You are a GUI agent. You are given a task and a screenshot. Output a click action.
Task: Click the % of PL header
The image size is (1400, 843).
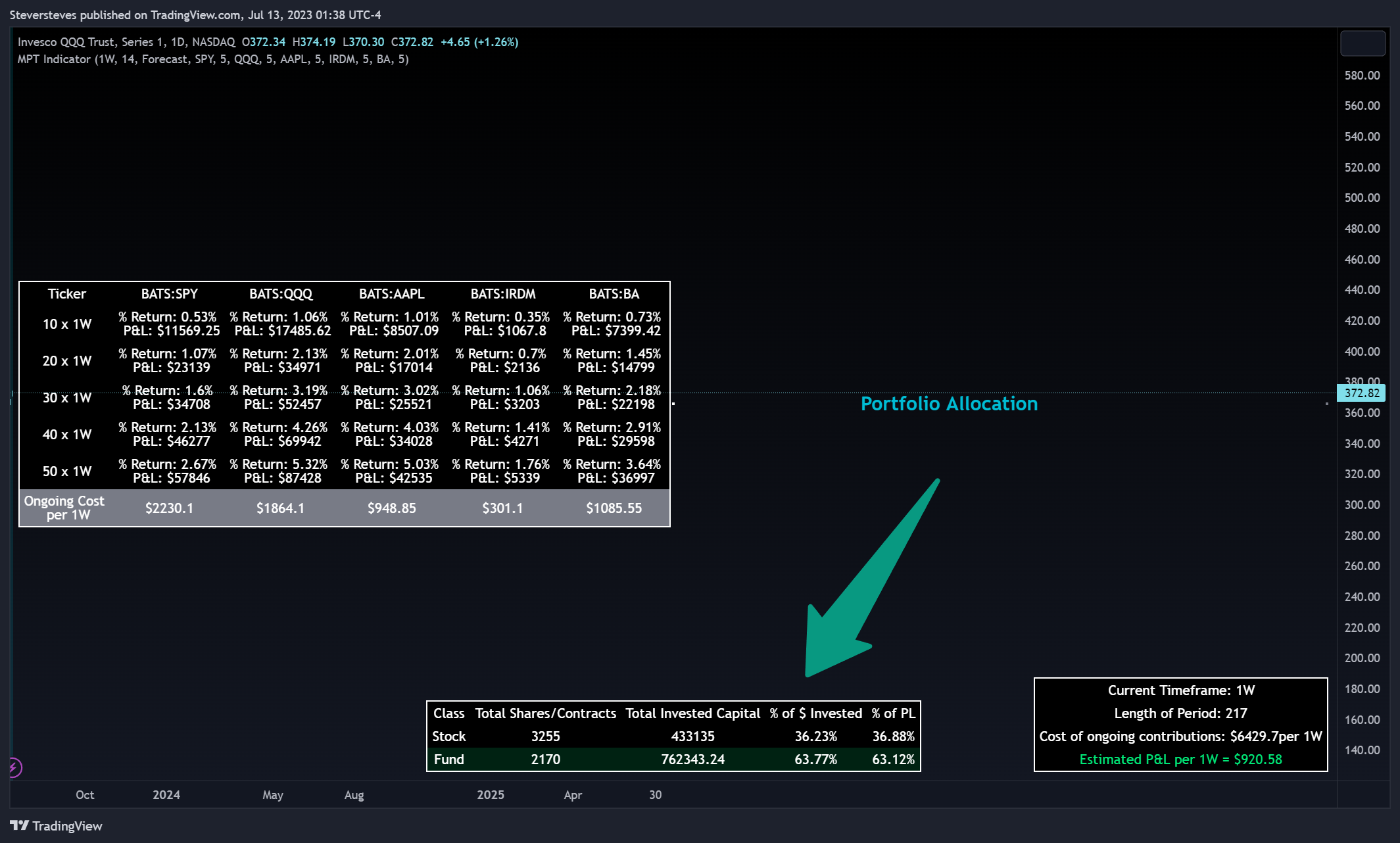[x=894, y=713]
